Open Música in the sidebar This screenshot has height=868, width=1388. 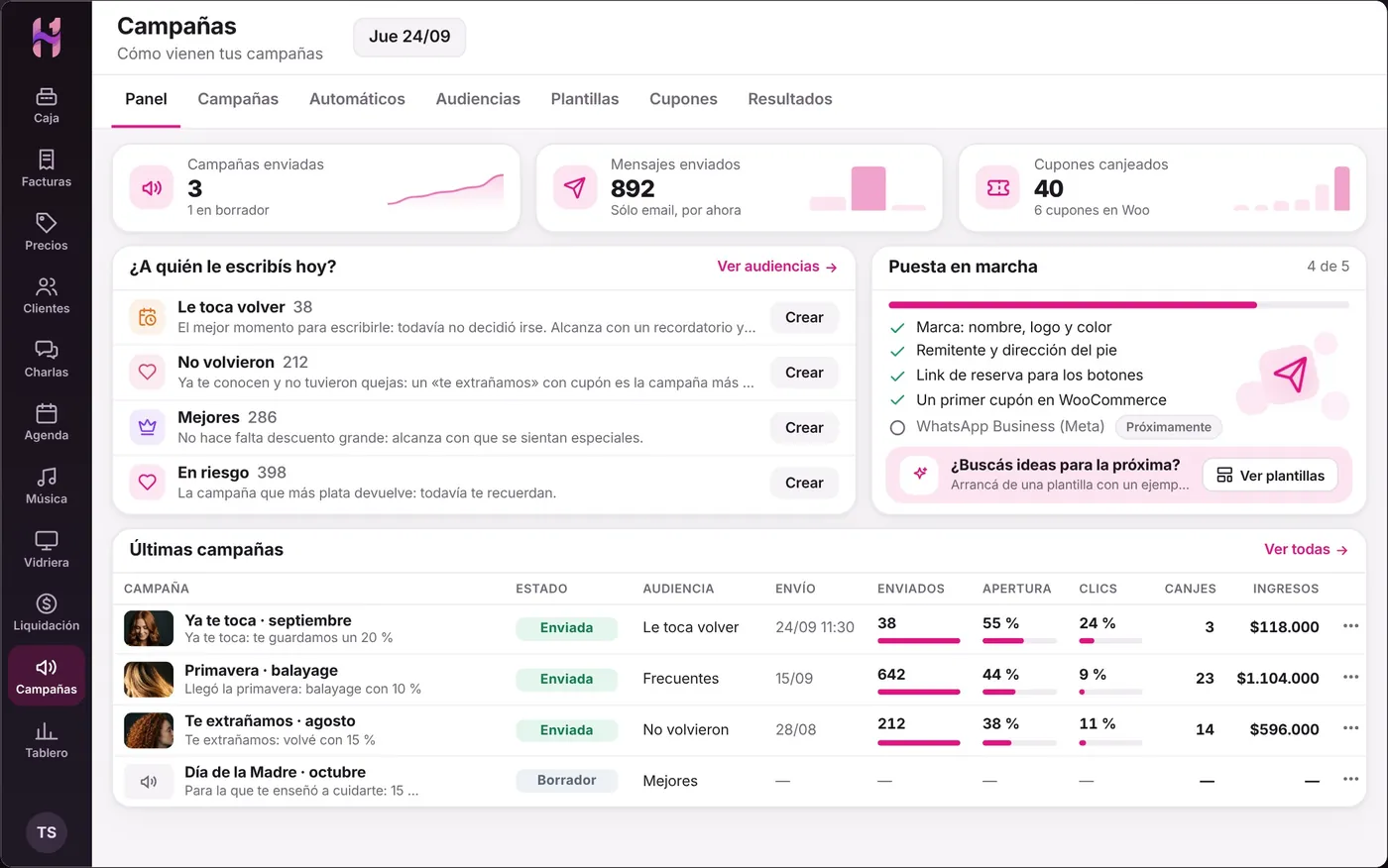coord(47,487)
